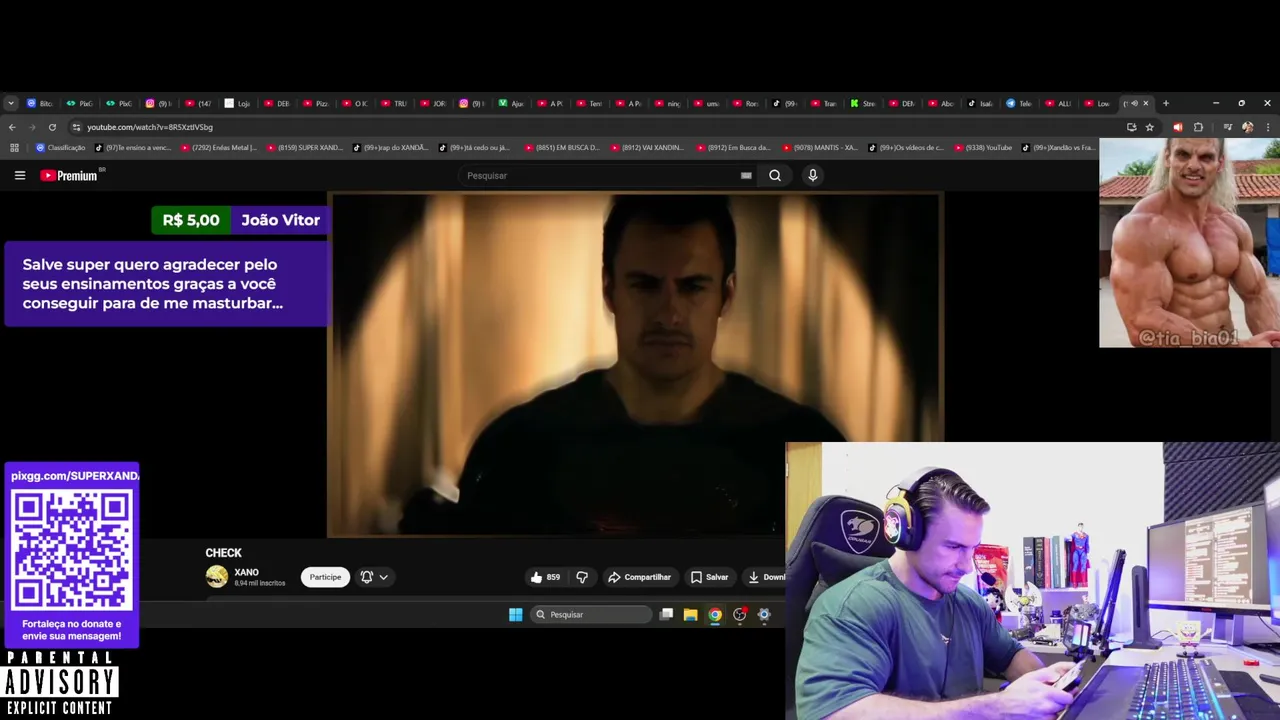This screenshot has height=720, width=1280.
Task: Share the video via Compartilhar
Action: tap(639, 577)
